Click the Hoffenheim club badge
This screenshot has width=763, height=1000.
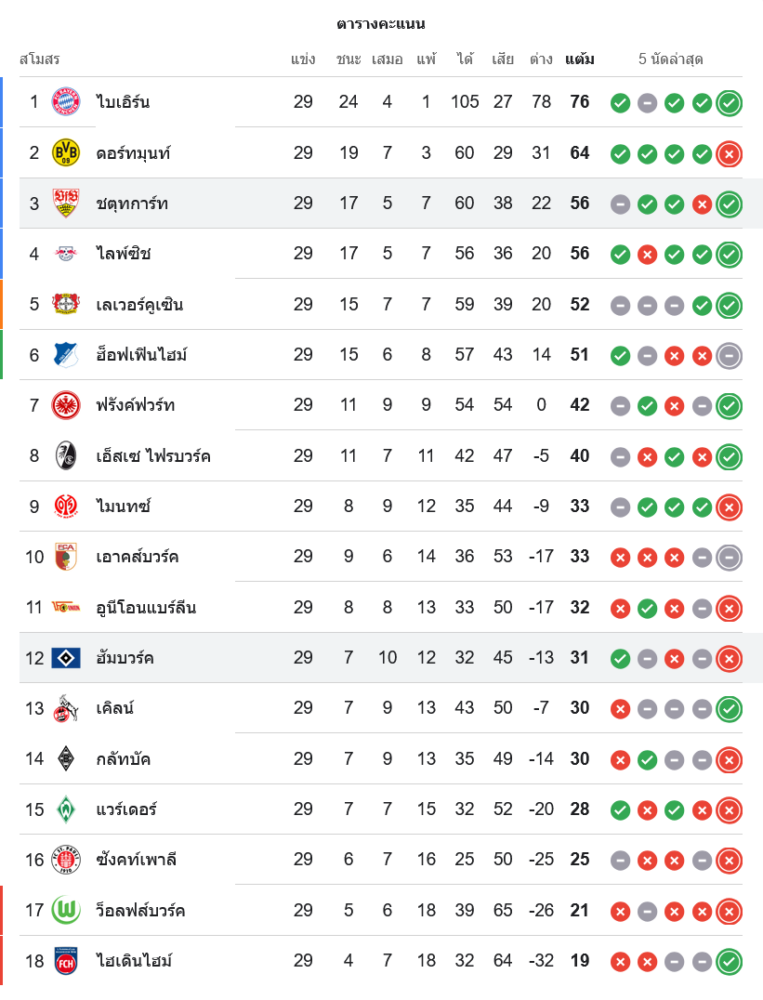66,355
